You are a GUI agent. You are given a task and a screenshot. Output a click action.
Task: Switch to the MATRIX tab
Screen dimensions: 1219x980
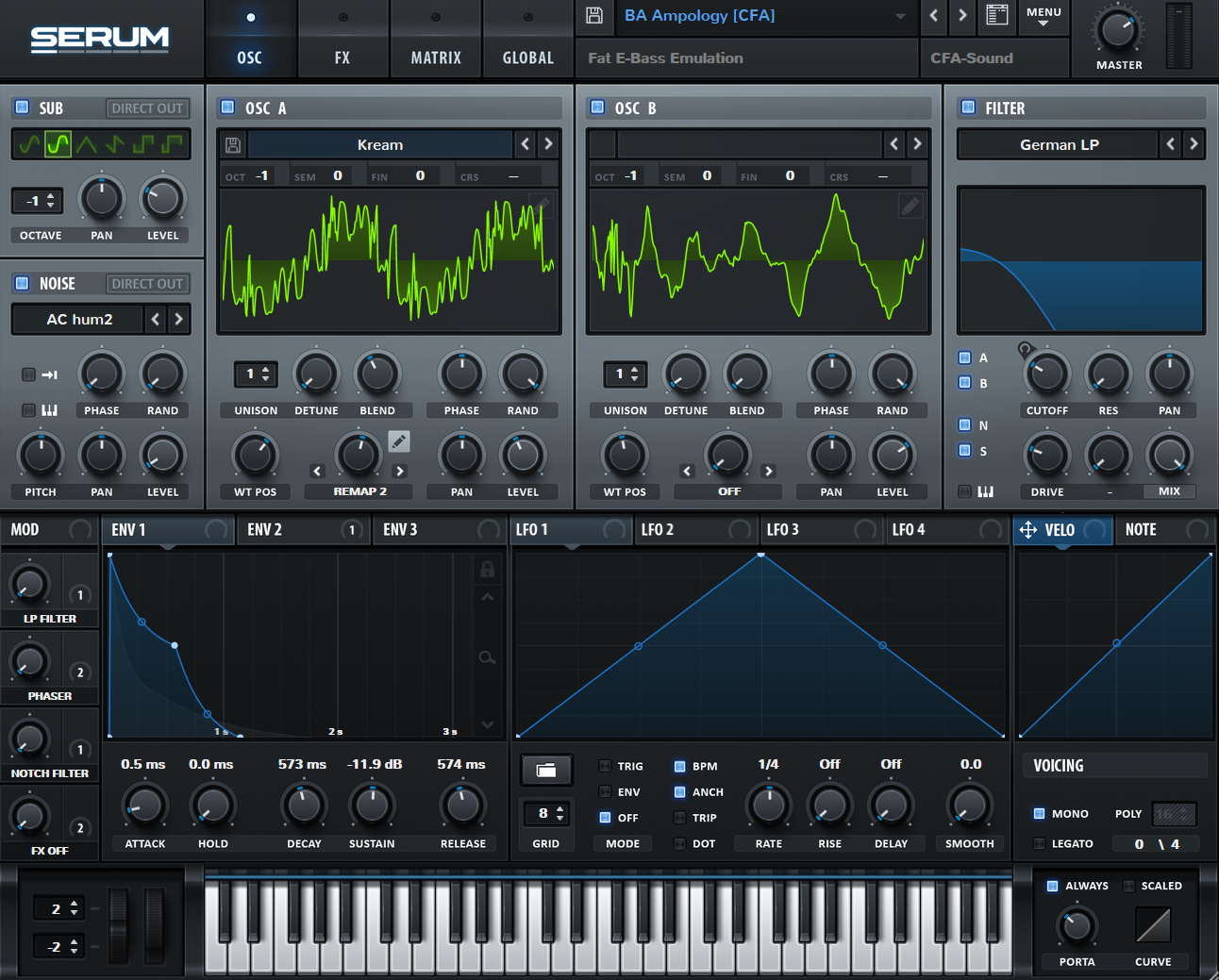tap(436, 40)
